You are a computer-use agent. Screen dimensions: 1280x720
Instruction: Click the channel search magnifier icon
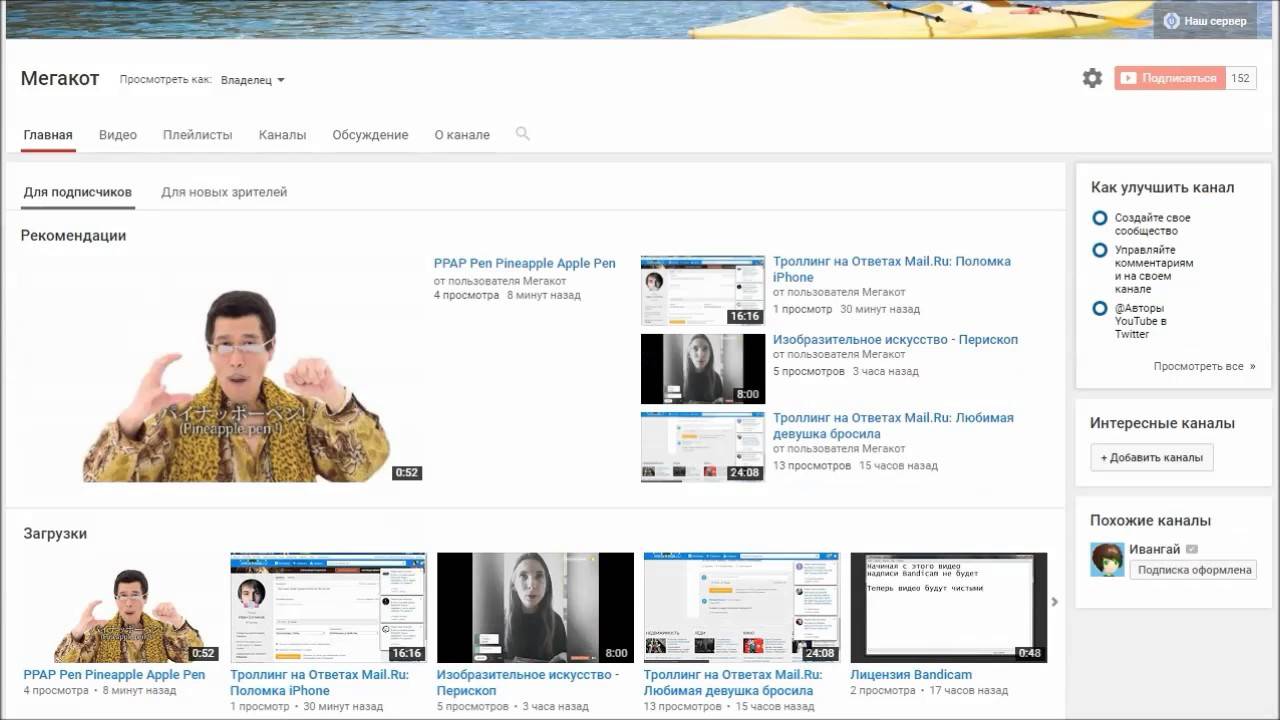click(522, 134)
